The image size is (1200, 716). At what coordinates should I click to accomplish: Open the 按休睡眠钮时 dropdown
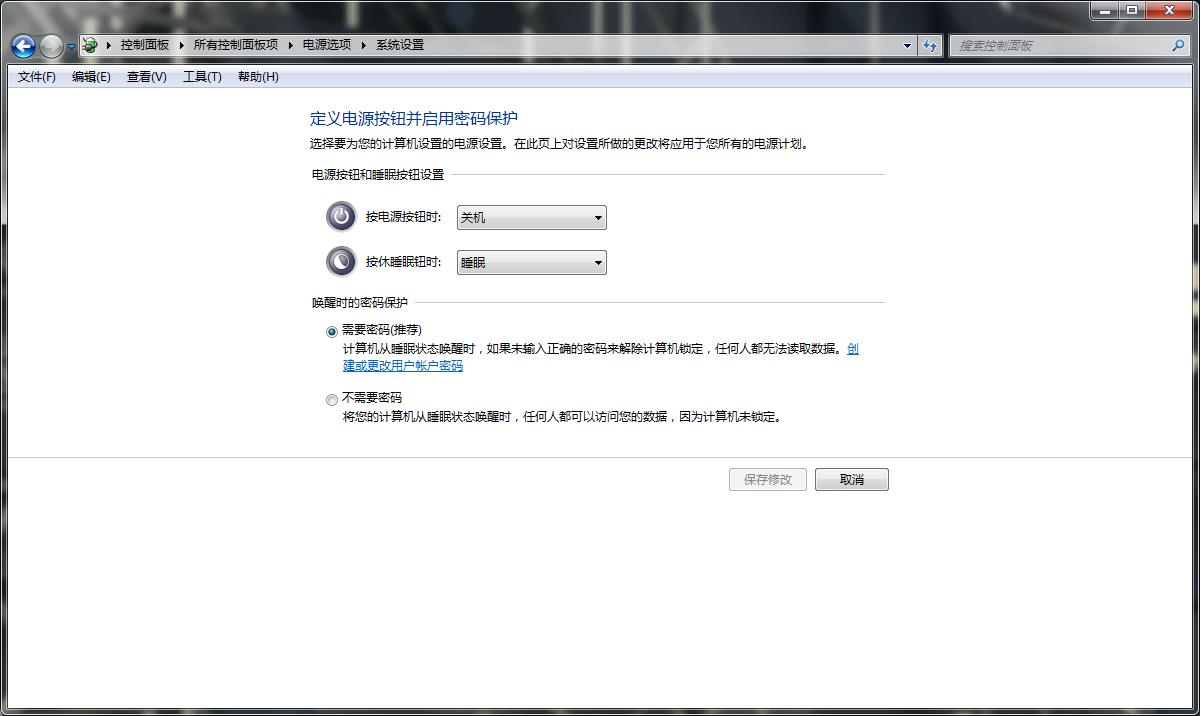(532, 262)
